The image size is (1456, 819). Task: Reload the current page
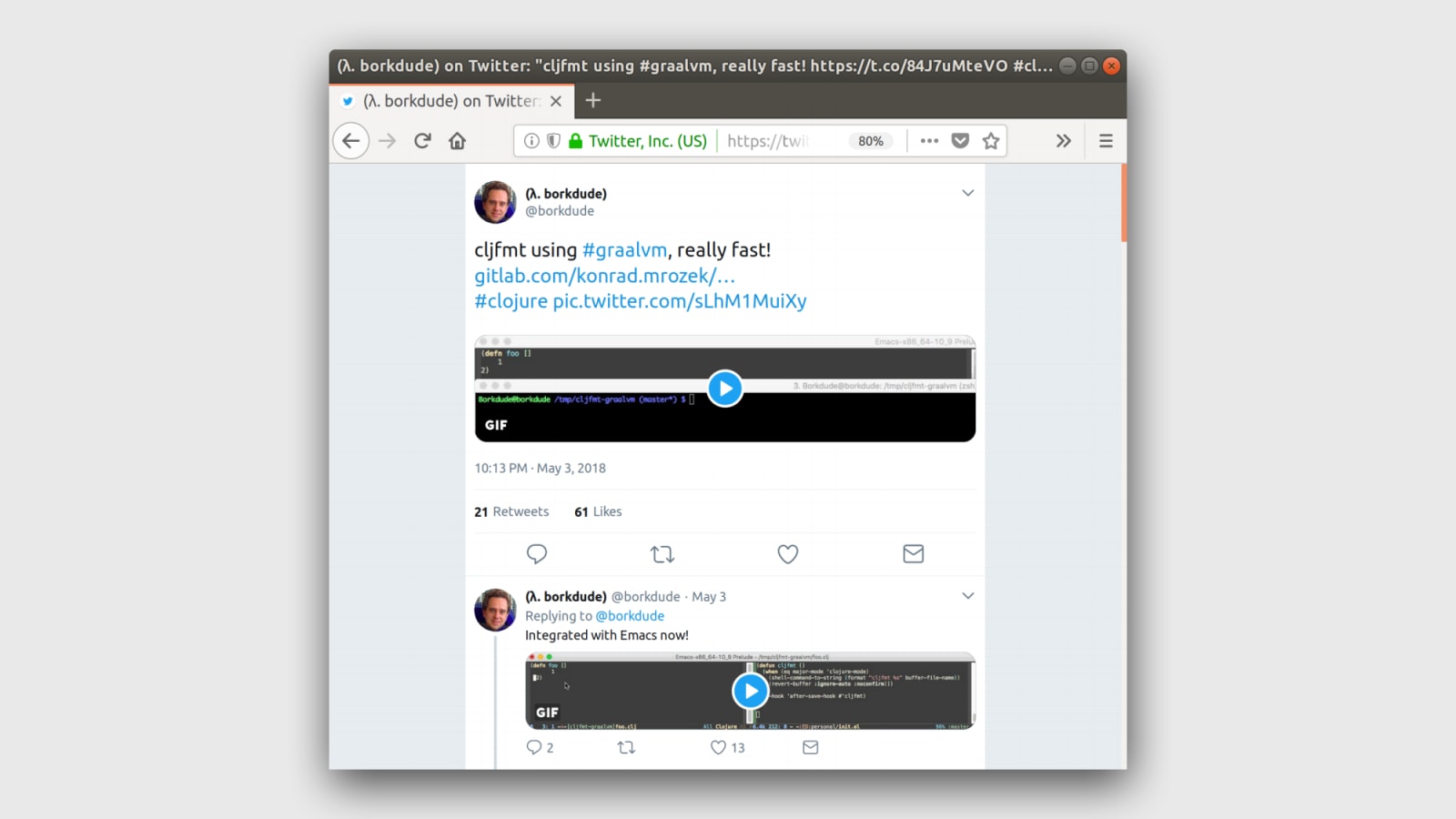pyautogui.click(x=422, y=141)
